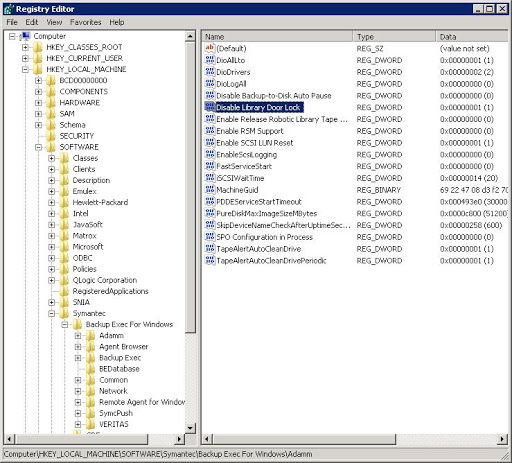512x463 pixels.
Task: Select the RegisteredApplications key
Action: click(x=110, y=291)
